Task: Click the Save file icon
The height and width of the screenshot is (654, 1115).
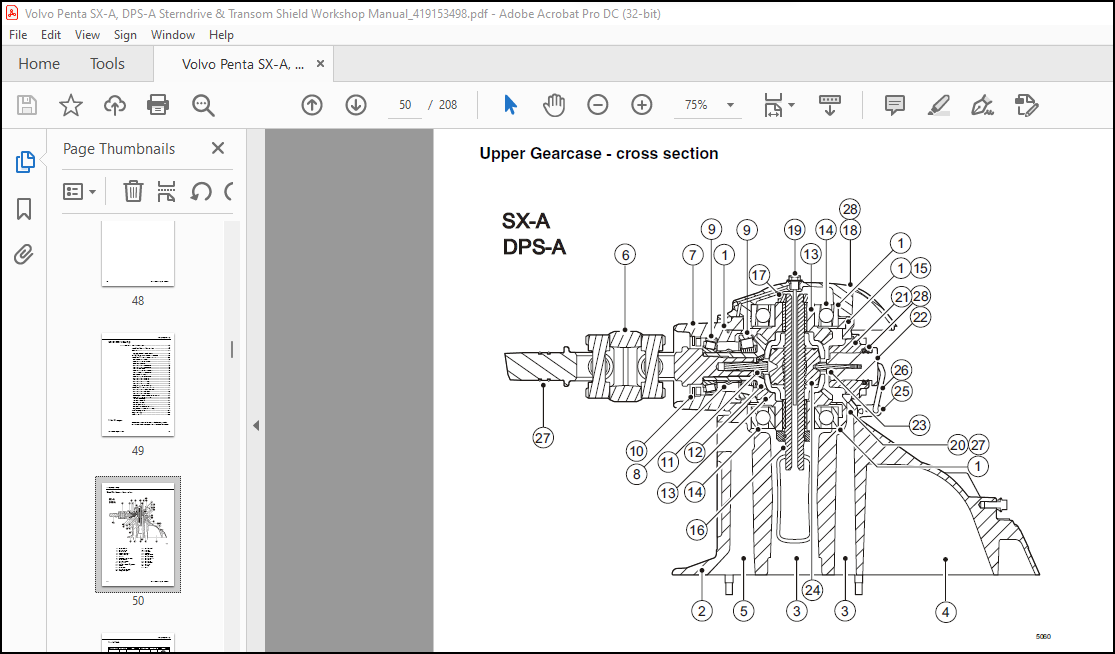Action: (x=27, y=105)
